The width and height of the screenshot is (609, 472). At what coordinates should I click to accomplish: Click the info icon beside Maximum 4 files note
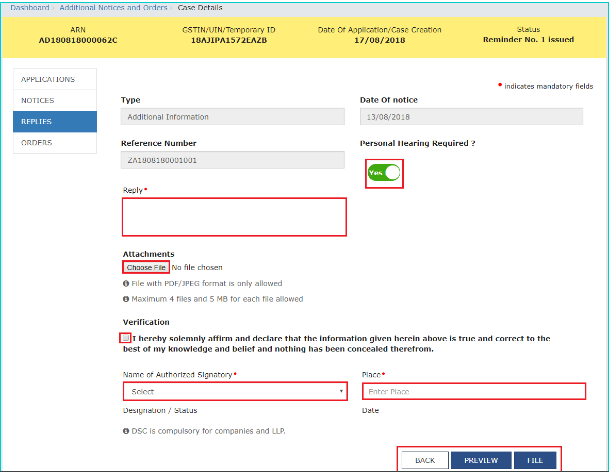click(125, 299)
